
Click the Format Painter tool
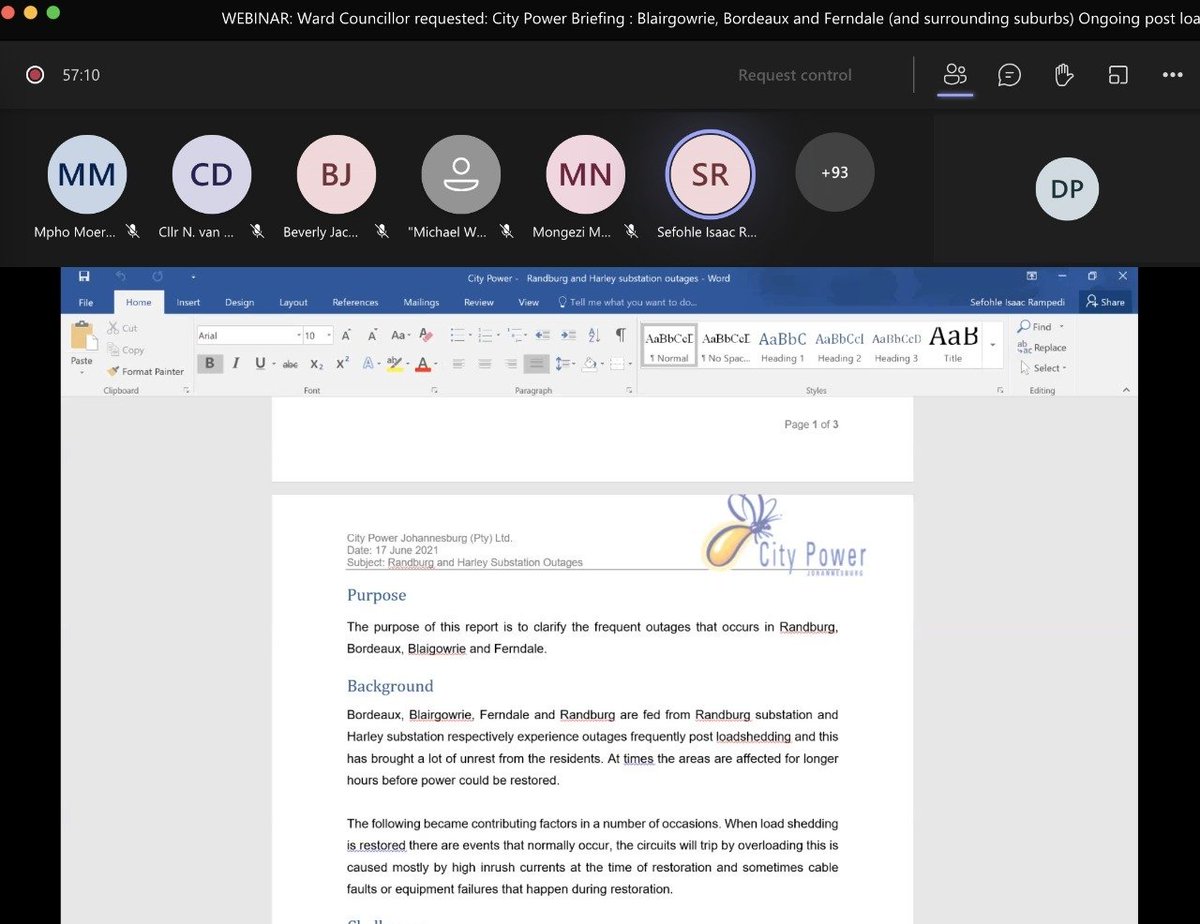pos(145,371)
